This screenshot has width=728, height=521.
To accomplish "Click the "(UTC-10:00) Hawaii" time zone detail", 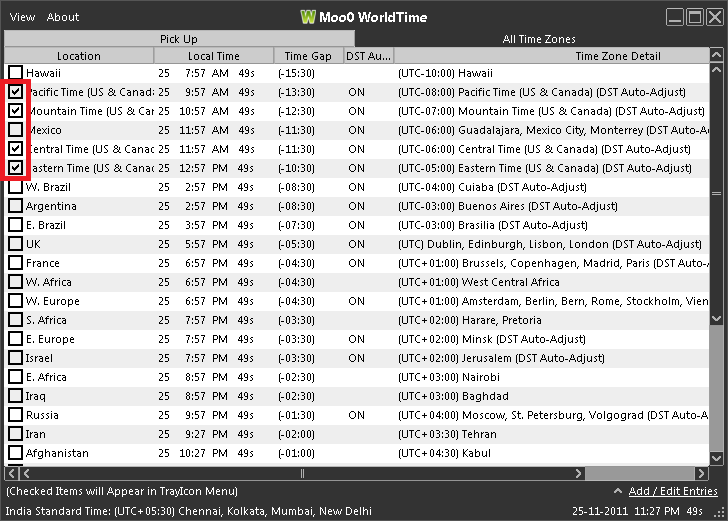I will [445, 73].
